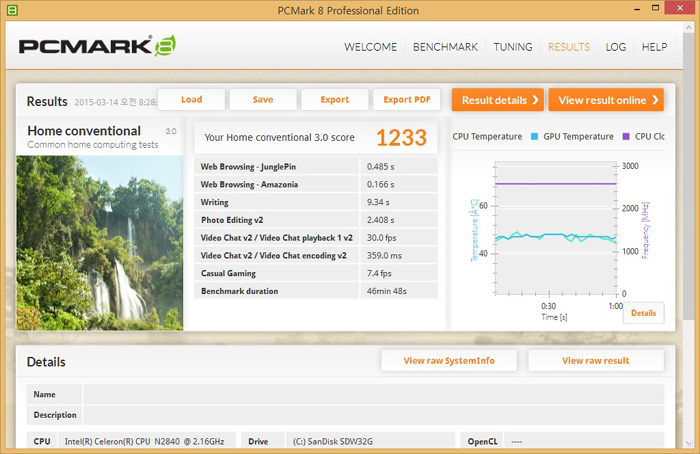Click the 46min 48s duration value
Viewport: 700px width, 454px height.
[x=387, y=291]
